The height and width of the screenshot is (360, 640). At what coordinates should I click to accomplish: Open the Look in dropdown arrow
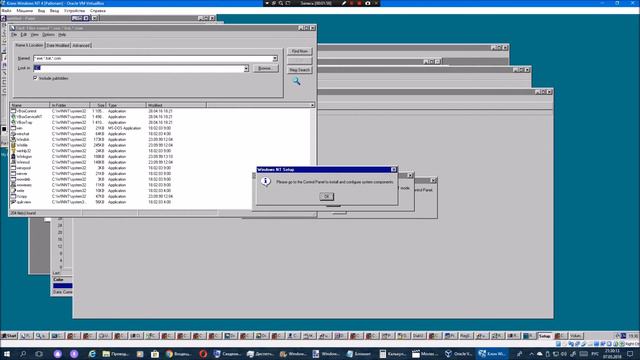[246, 69]
